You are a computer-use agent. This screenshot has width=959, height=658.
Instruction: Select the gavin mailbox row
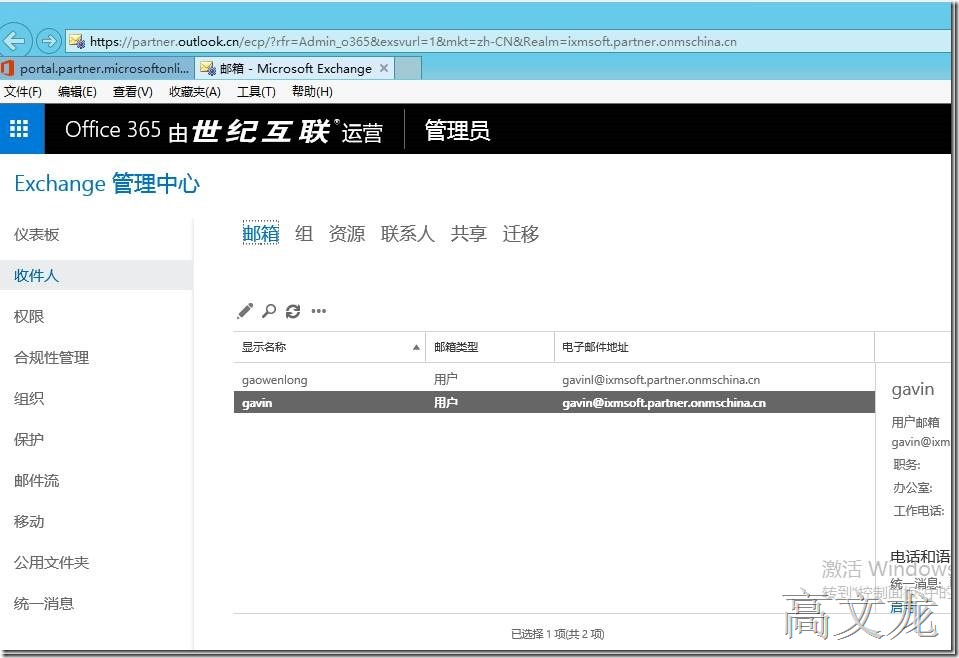pos(554,402)
